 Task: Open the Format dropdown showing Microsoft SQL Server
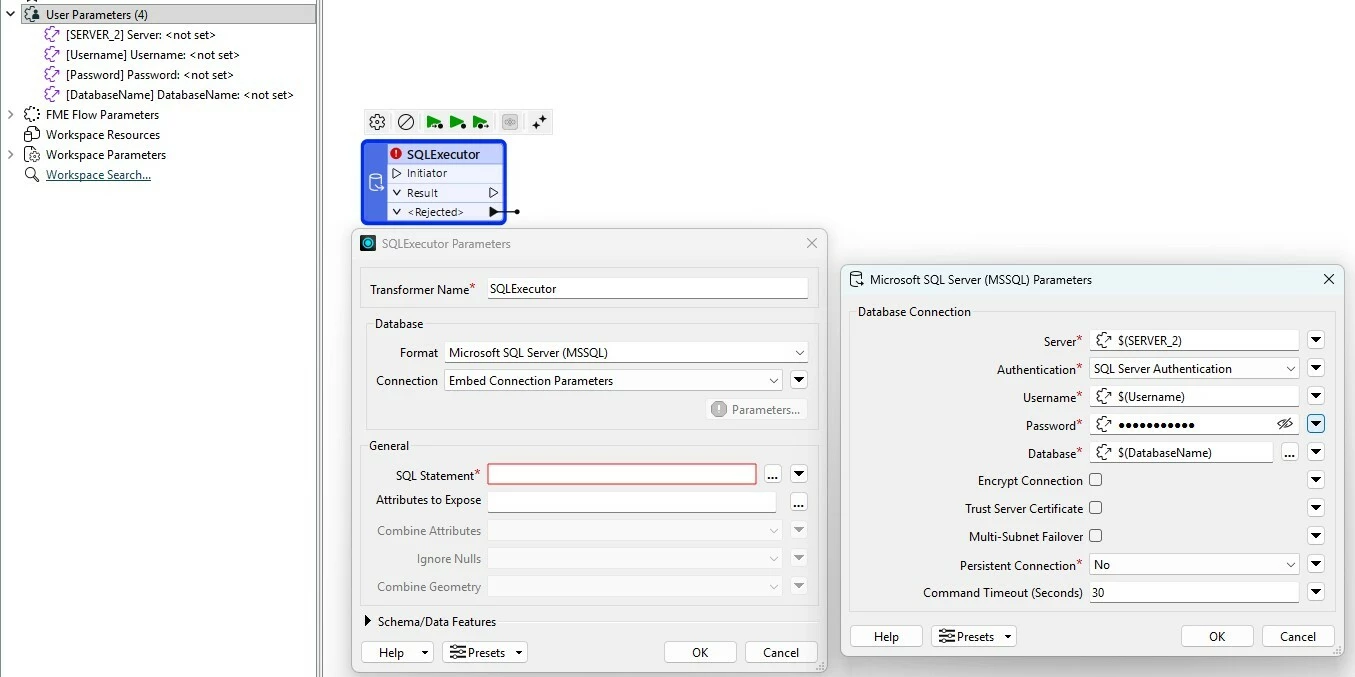[x=626, y=352]
